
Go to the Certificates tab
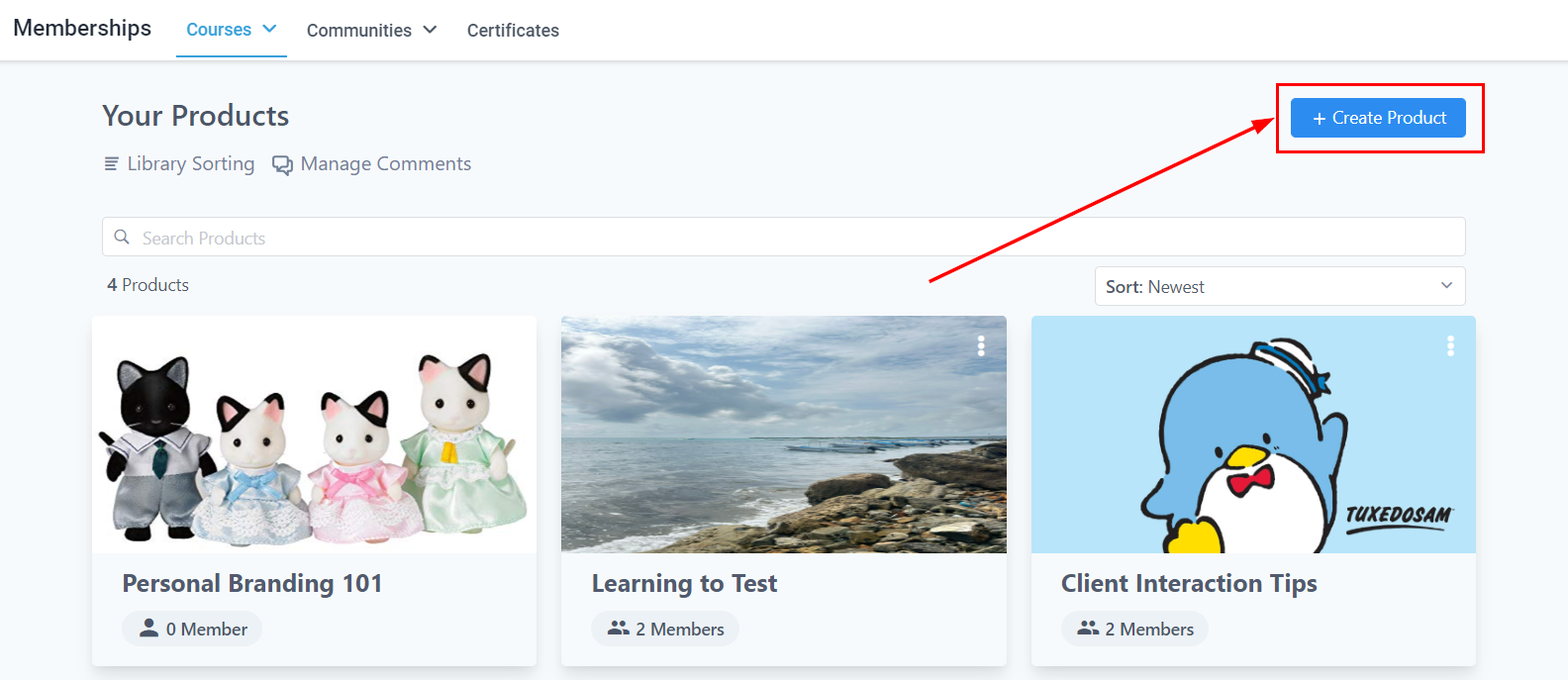(513, 31)
